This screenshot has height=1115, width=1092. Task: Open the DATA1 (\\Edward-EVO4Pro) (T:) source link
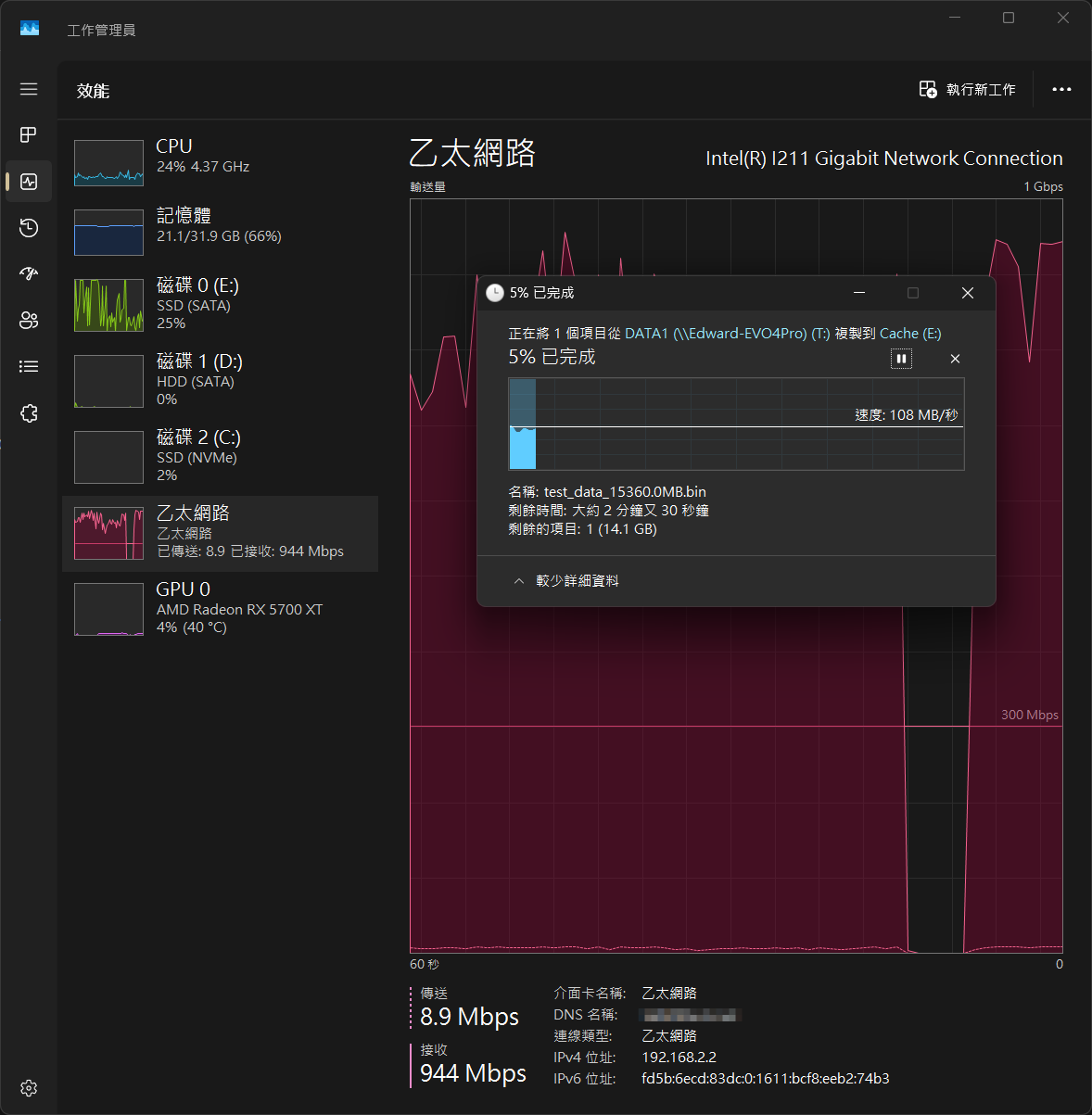click(x=728, y=334)
